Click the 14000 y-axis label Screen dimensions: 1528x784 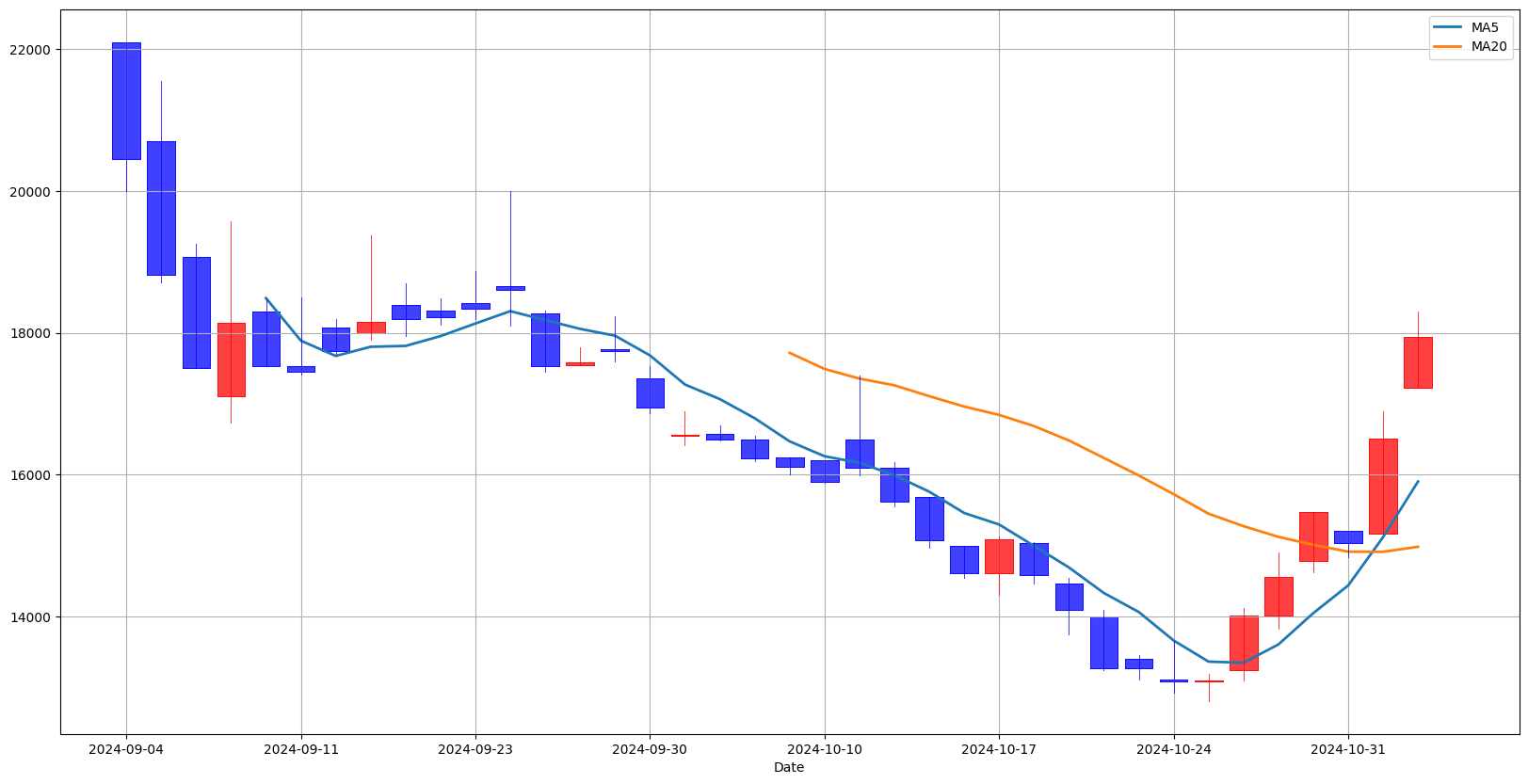[31, 617]
